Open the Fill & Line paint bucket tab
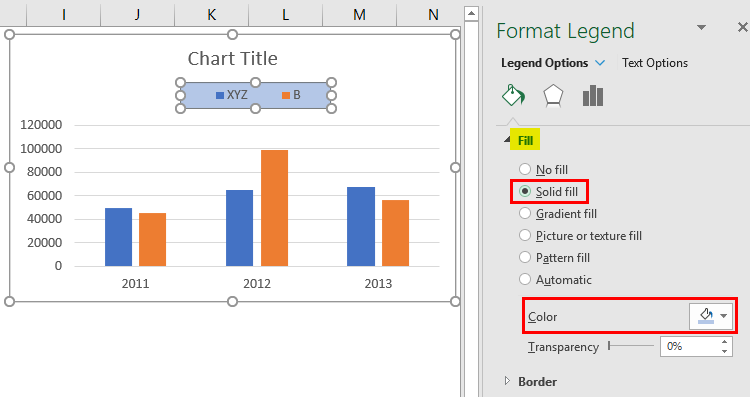This screenshot has height=397, width=750. (513, 95)
